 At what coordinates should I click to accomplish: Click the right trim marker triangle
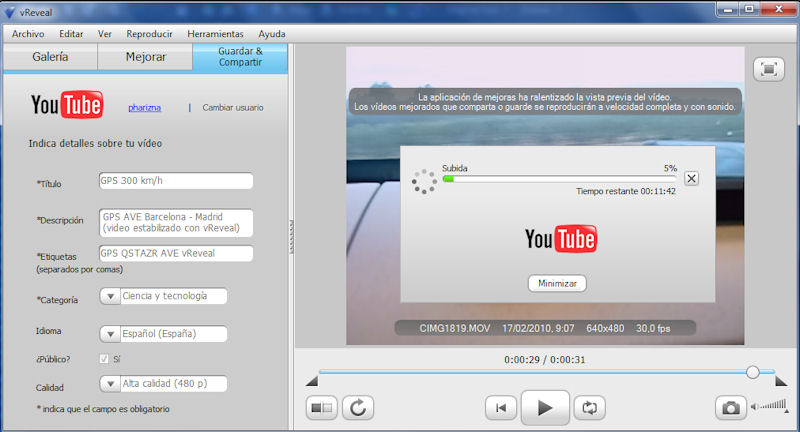tap(781, 380)
